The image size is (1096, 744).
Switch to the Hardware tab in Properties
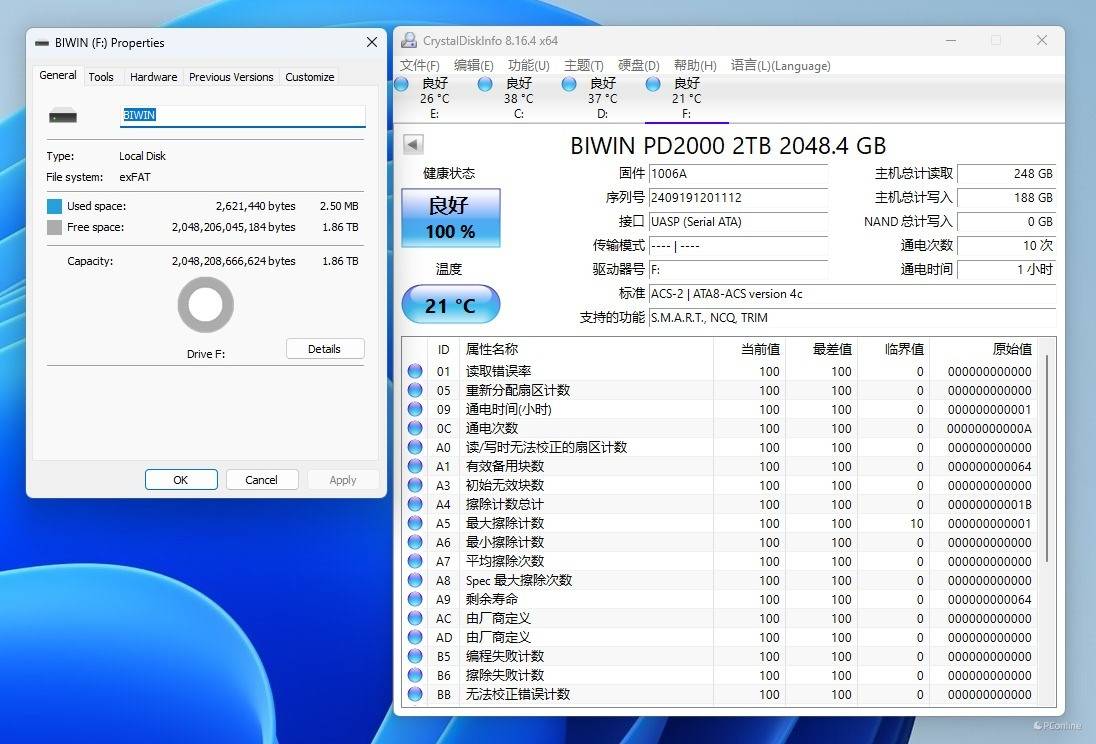click(153, 77)
